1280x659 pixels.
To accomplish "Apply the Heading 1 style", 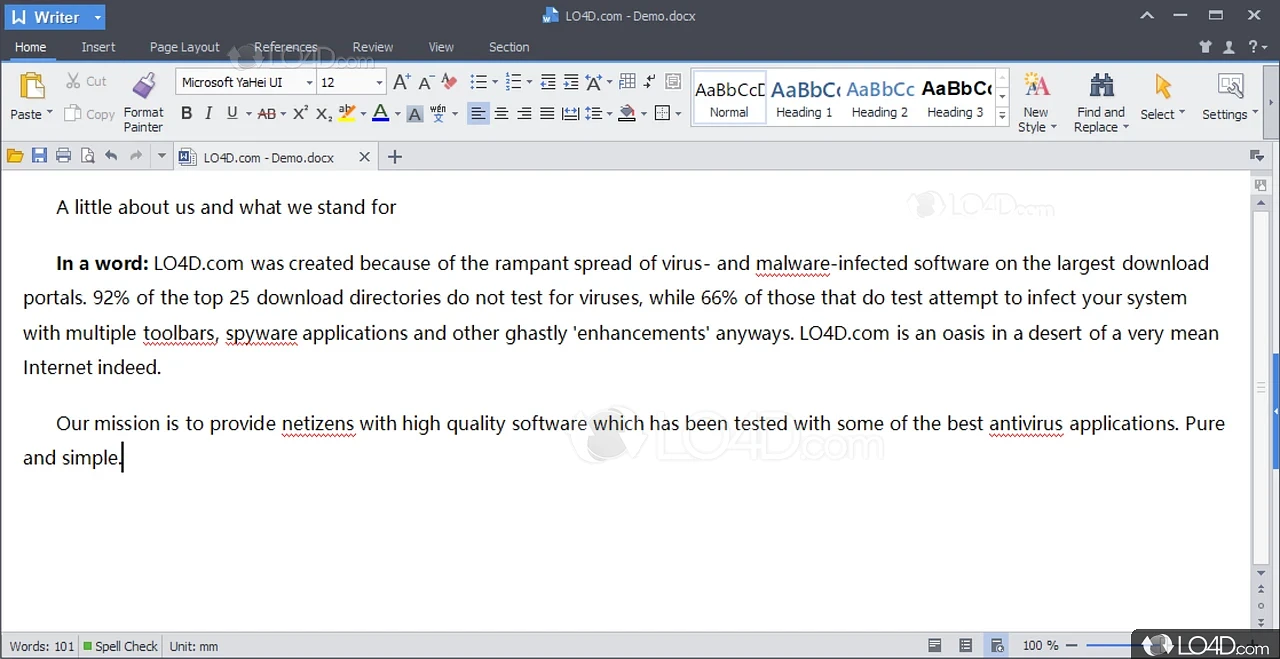I will pyautogui.click(x=804, y=97).
